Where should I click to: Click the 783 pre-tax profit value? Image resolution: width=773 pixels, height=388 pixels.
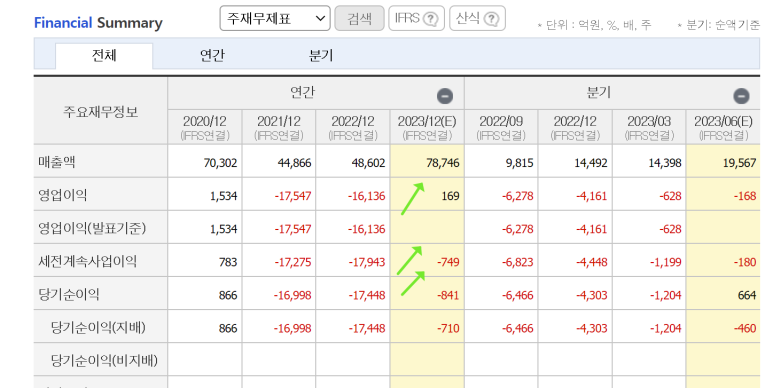coord(228,262)
